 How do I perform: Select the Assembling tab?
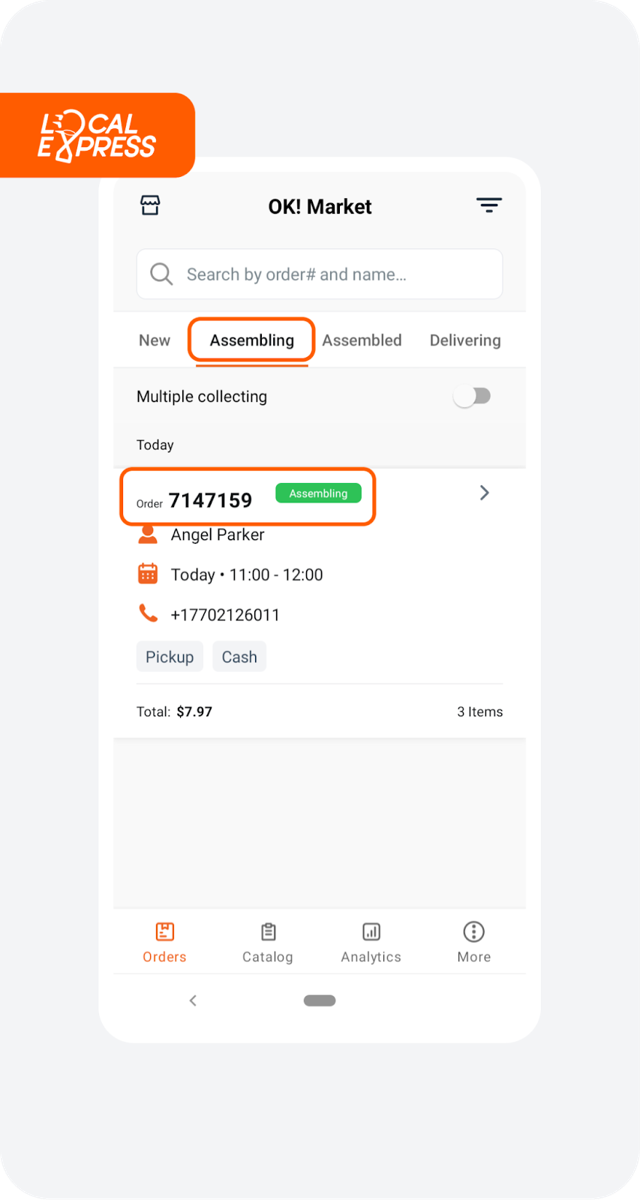point(252,340)
